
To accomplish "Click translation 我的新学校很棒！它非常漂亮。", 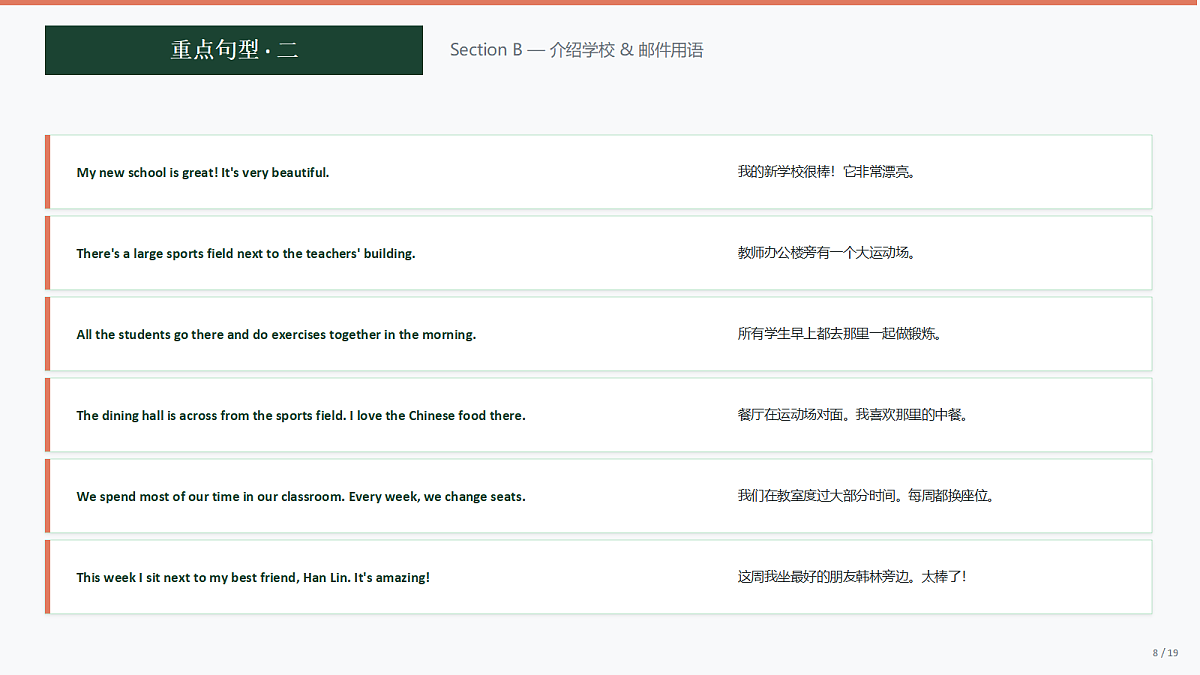I will click(x=827, y=172).
